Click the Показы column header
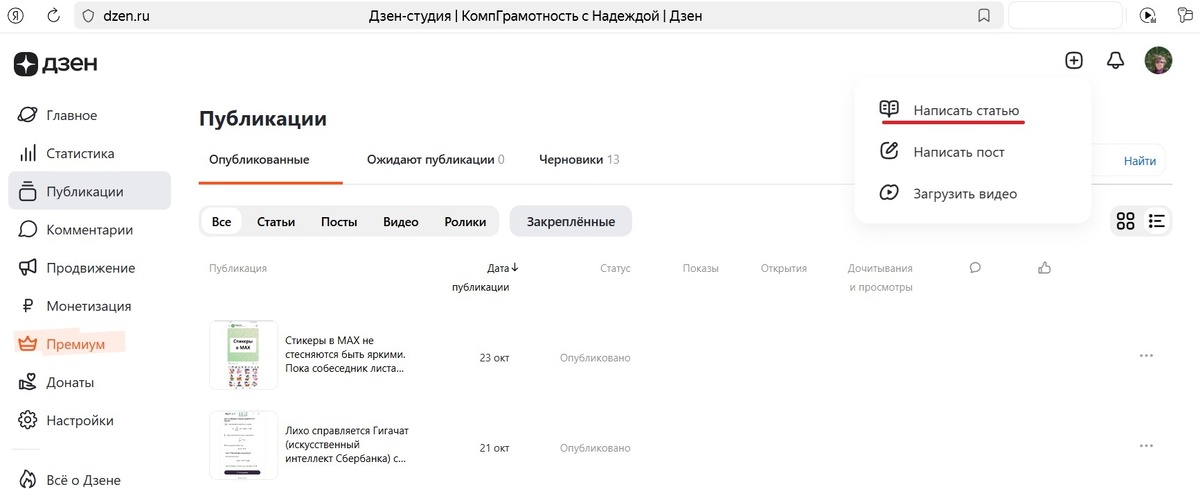Viewport: 1200px width, 496px height. [x=701, y=268]
